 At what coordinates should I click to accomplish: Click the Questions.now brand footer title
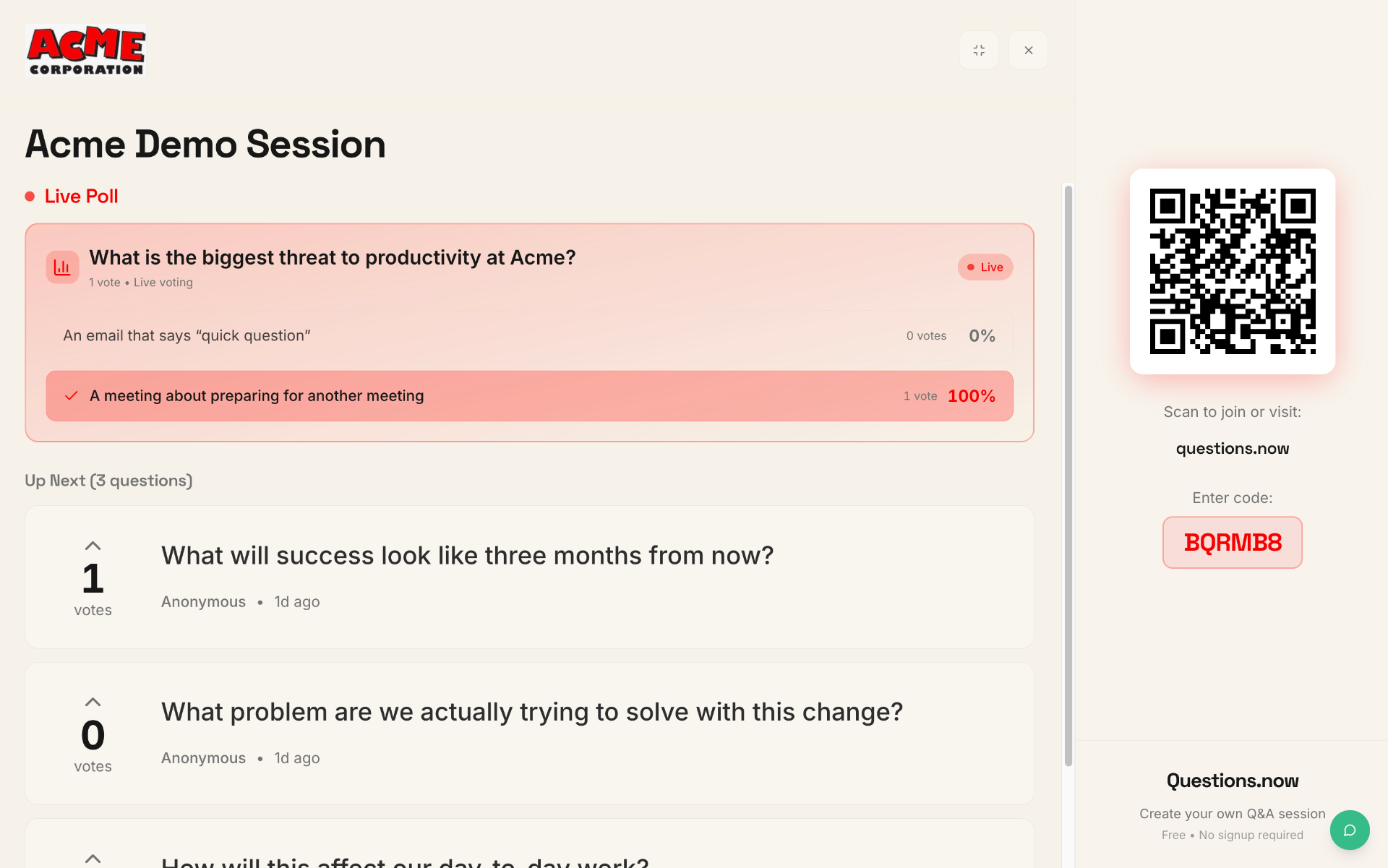pyautogui.click(x=1232, y=781)
